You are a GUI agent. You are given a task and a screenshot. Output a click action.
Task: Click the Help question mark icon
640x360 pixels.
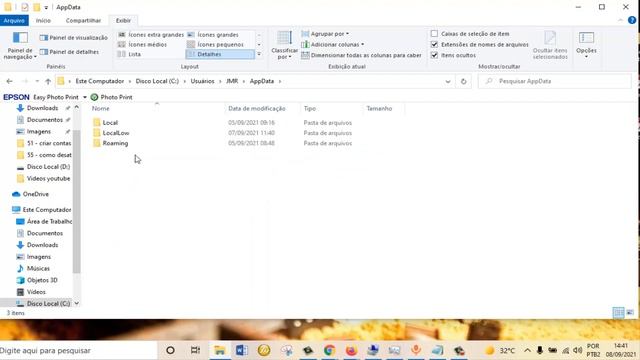coord(632,20)
